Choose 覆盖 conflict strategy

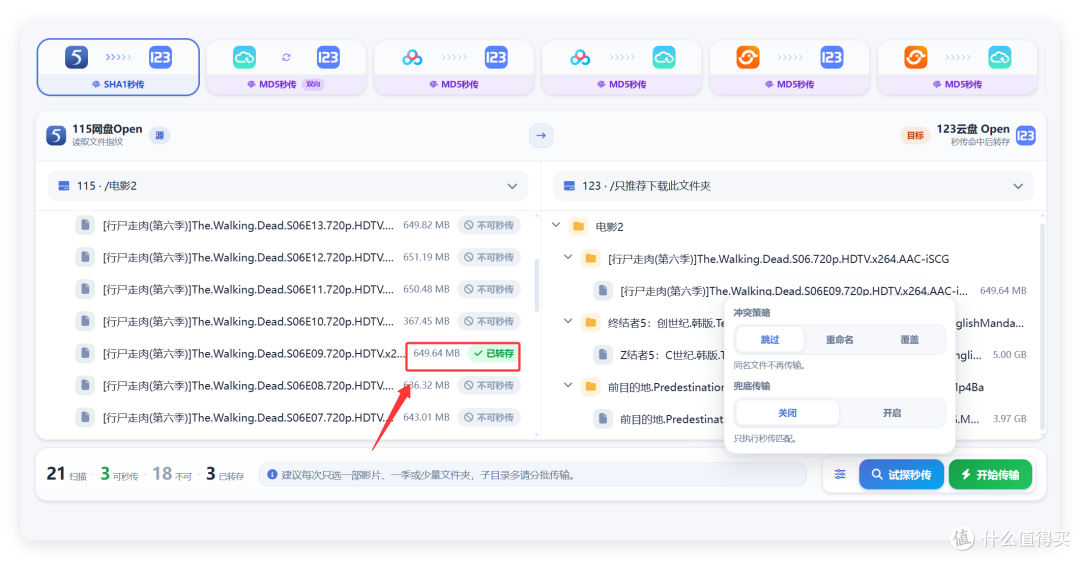tap(909, 340)
